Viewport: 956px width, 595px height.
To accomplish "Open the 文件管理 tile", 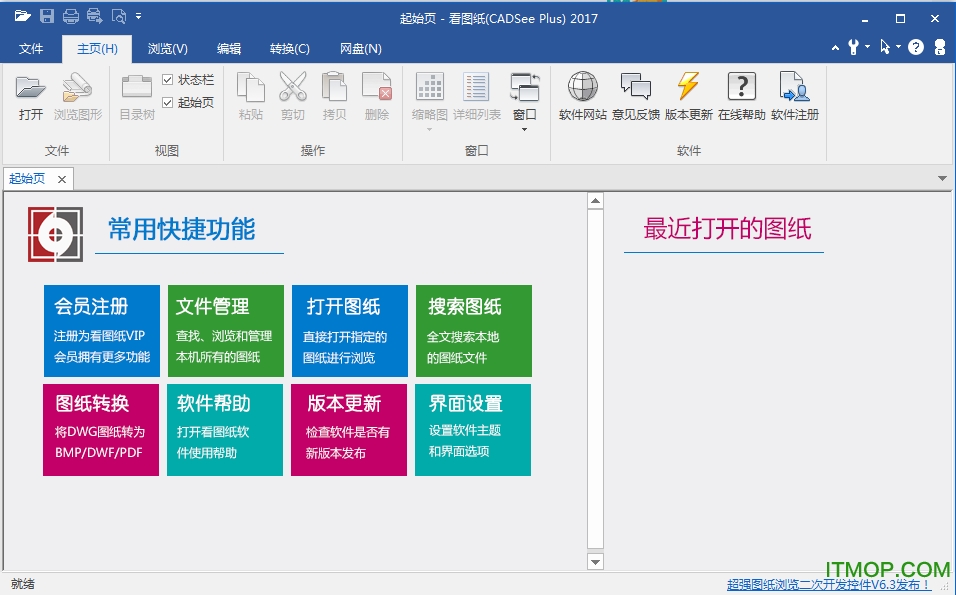I will point(226,331).
